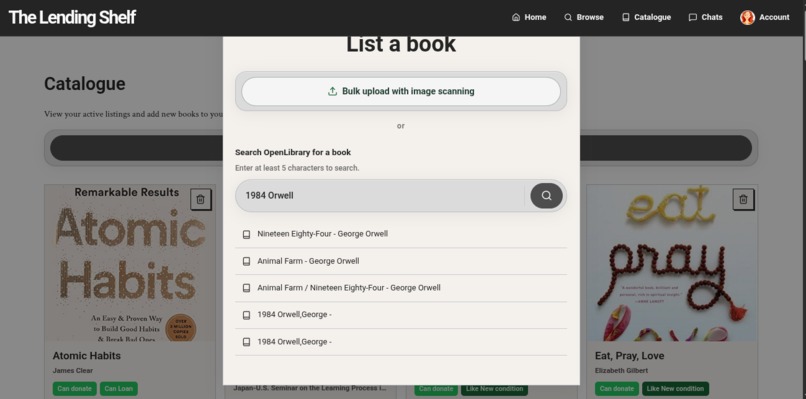Screen dimensions: 806x399
Task: Open the Atomic Habits cover image
Action: 130,263
